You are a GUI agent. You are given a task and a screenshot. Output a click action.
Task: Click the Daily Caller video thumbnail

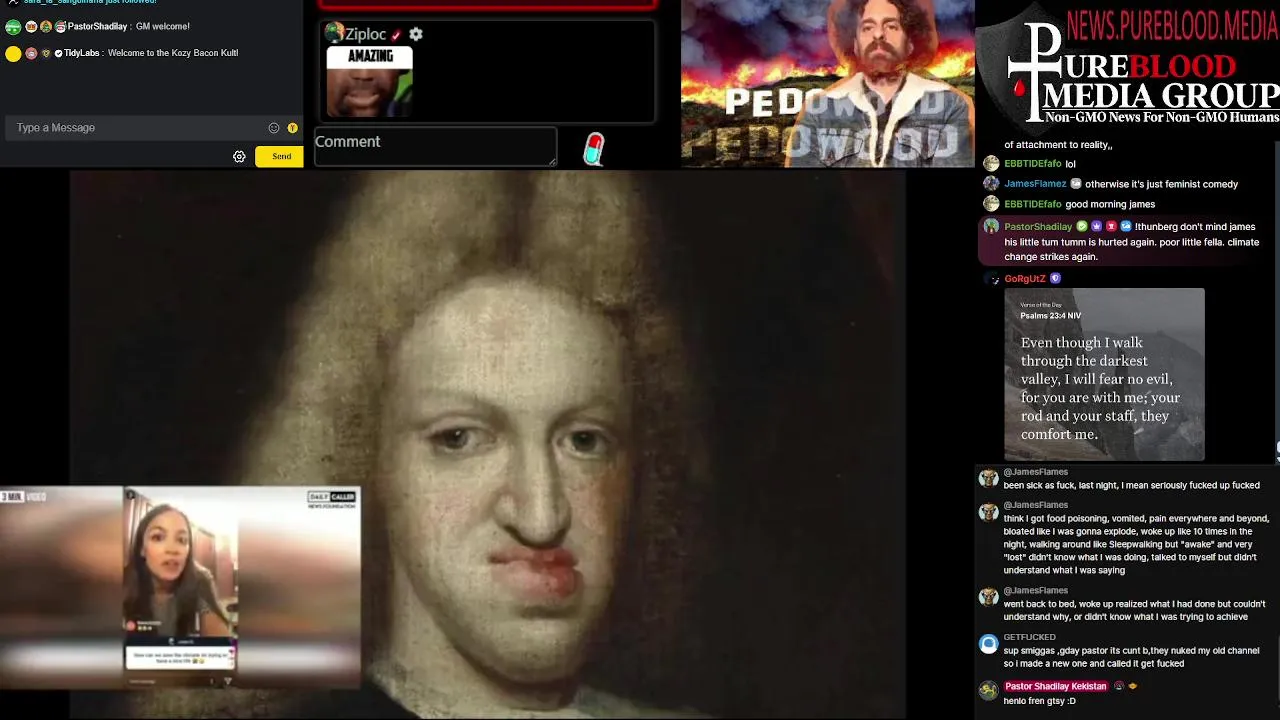tap(180, 588)
